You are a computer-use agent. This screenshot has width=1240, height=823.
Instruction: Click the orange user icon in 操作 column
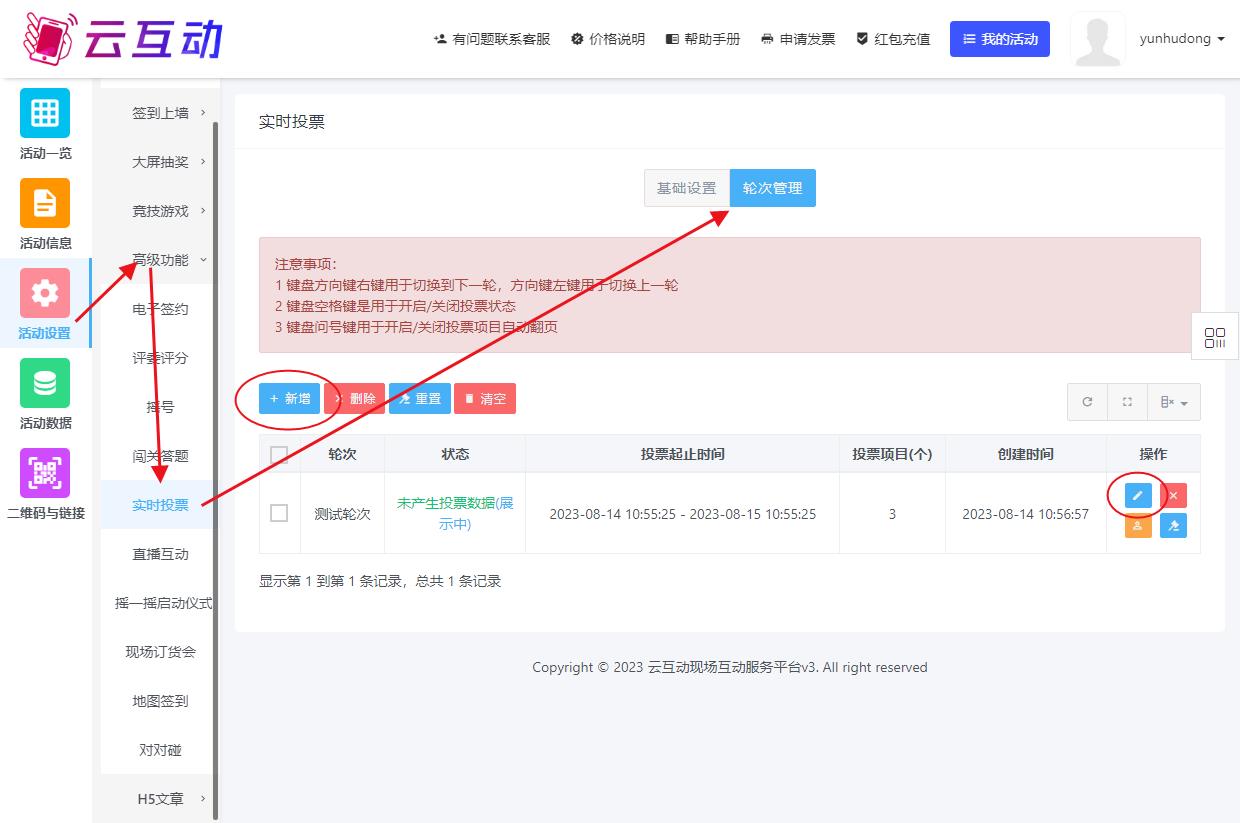(x=1138, y=525)
